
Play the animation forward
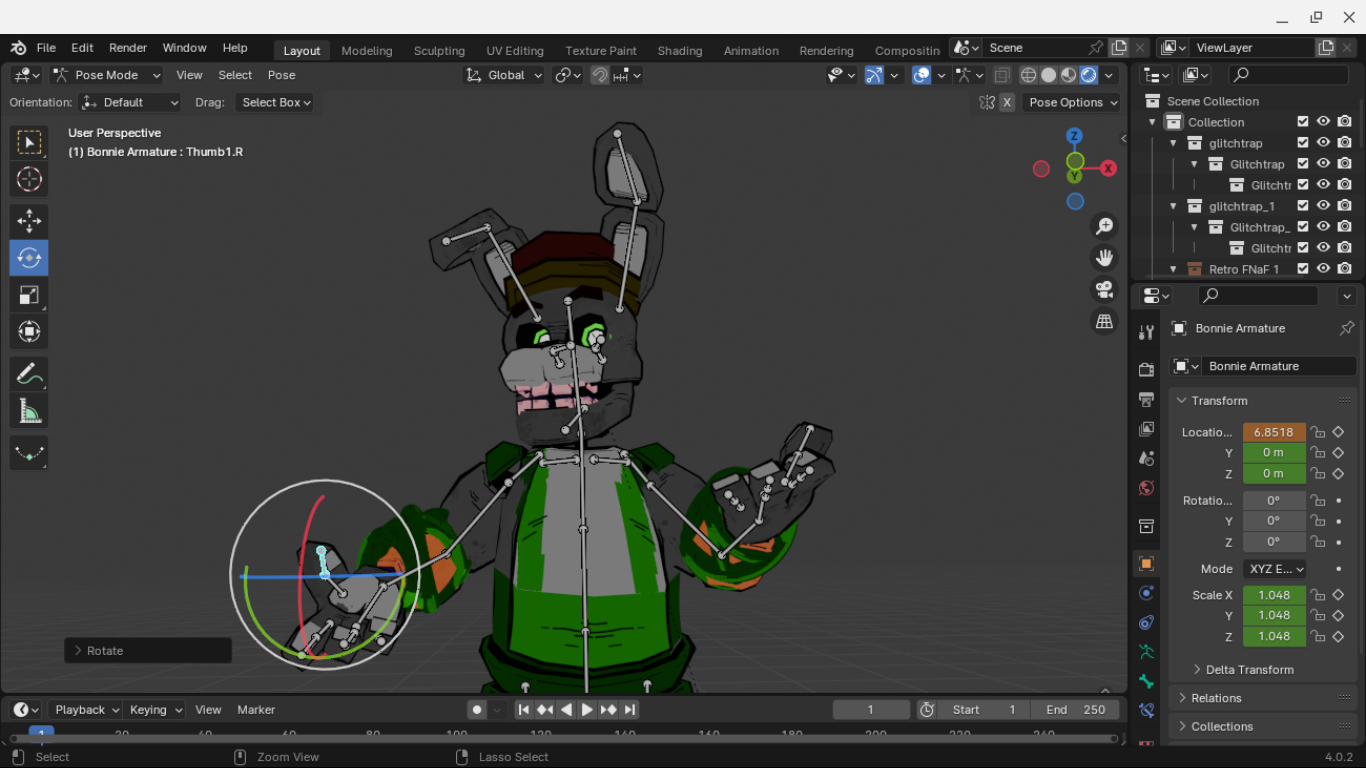pos(587,710)
